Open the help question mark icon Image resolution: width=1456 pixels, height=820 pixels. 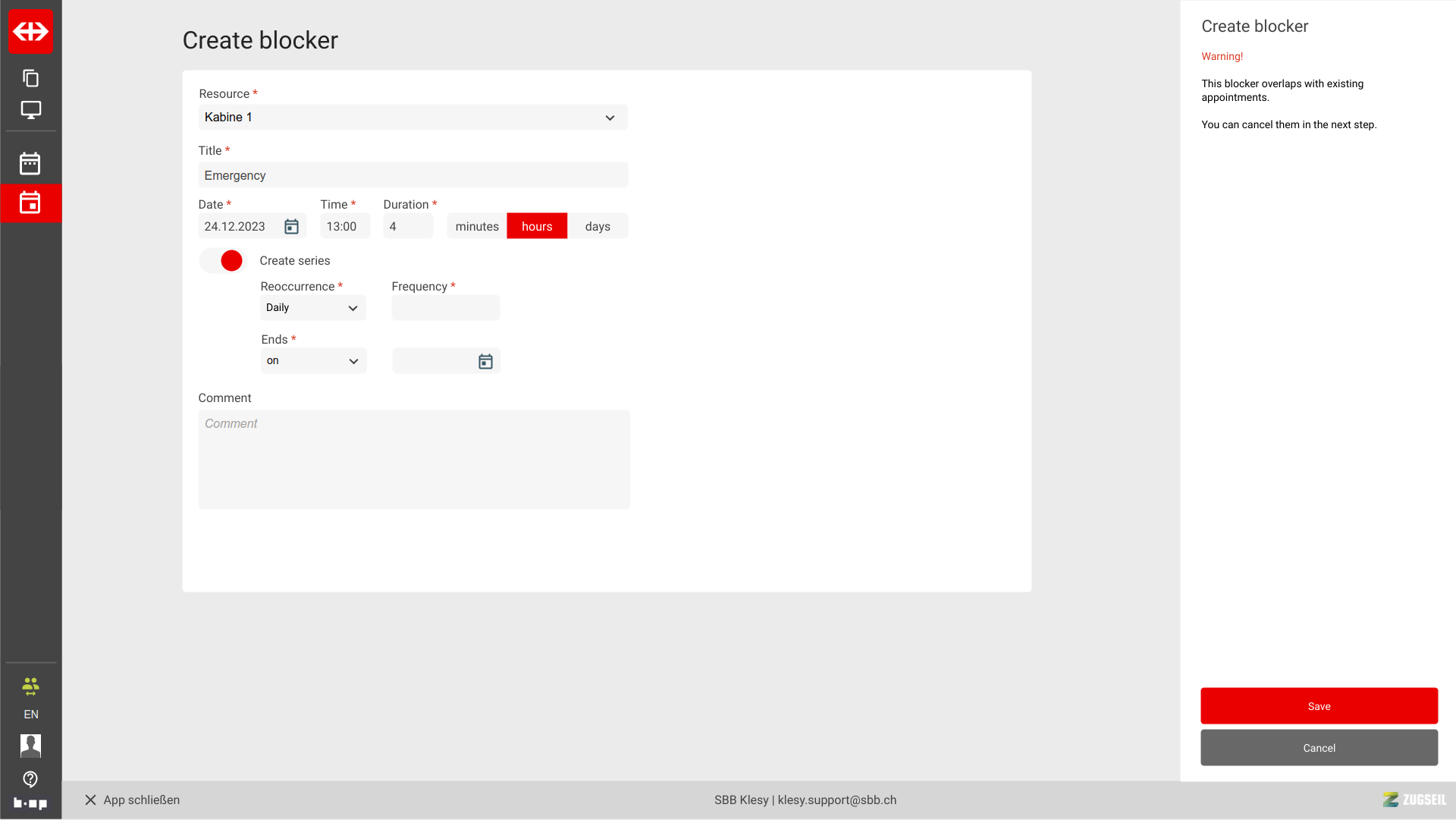30,779
